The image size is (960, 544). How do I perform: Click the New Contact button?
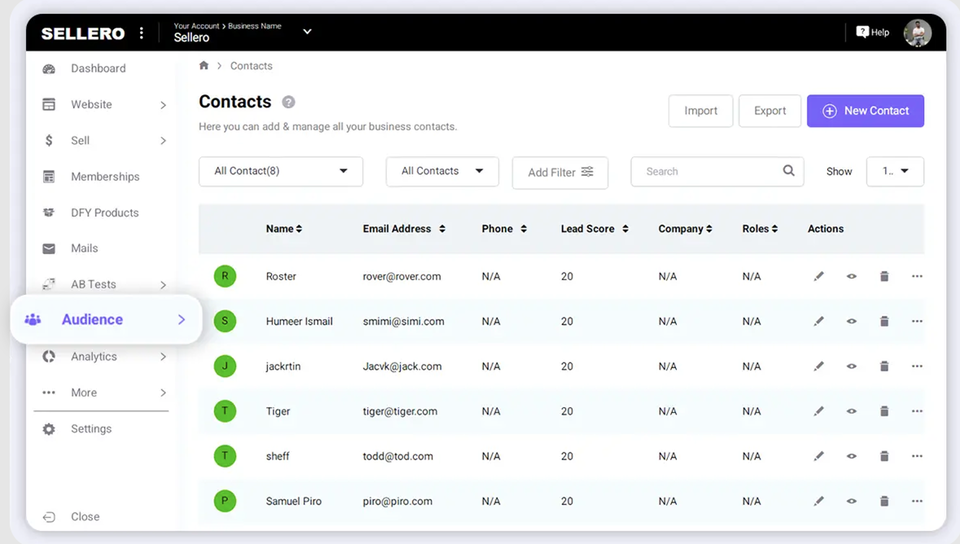click(x=865, y=111)
